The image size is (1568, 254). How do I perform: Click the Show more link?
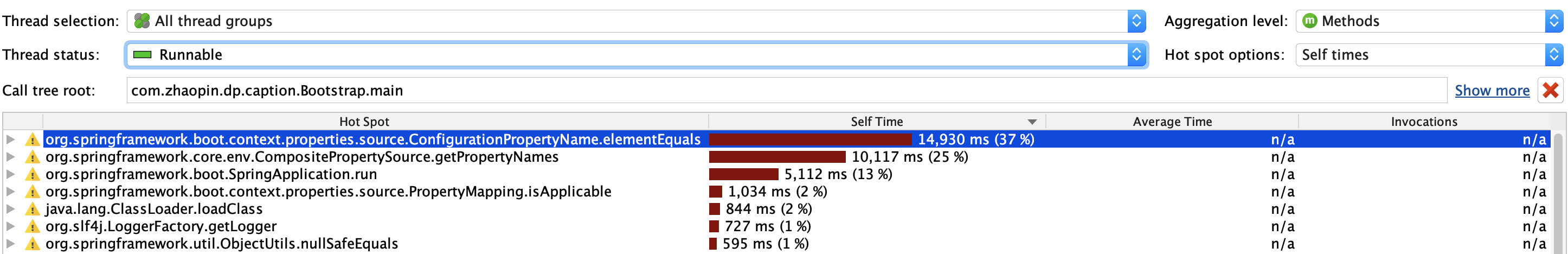click(1492, 90)
